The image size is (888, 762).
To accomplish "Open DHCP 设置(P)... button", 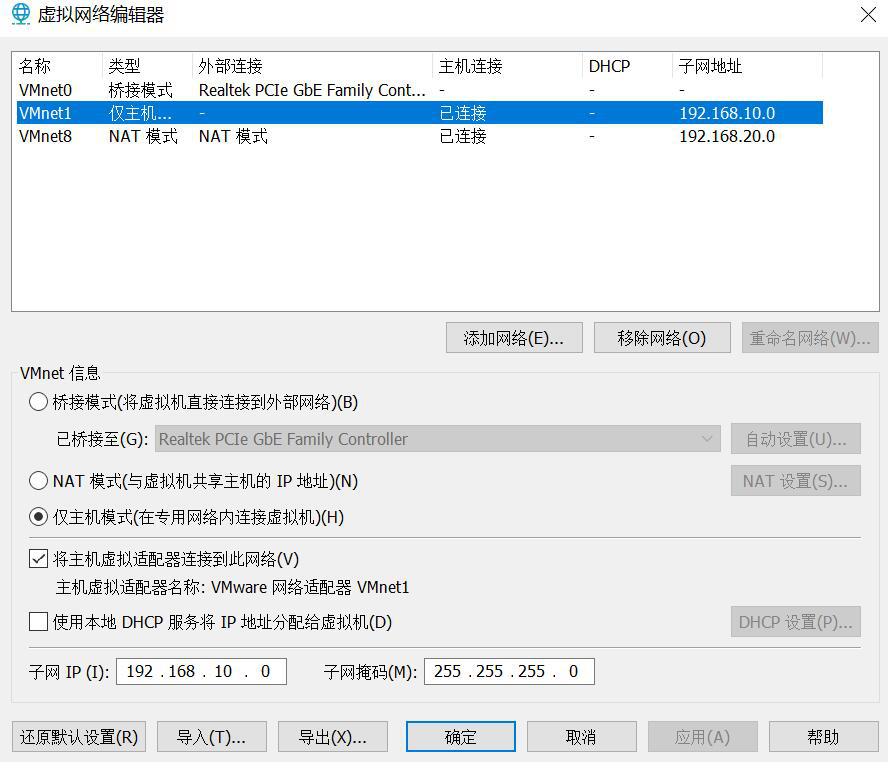I will (x=796, y=622).
